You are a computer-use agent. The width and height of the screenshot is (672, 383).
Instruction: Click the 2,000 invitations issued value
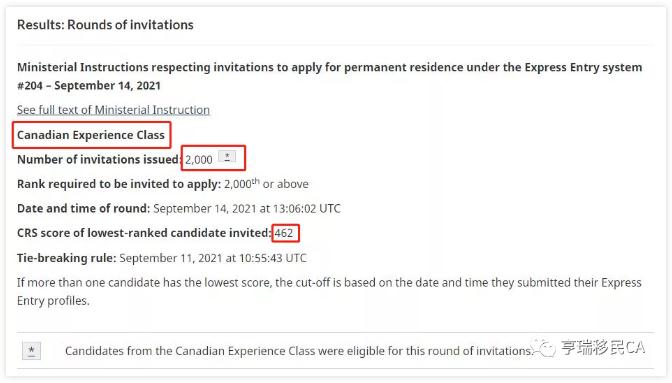pyautogui.click(x=198, y=160)
